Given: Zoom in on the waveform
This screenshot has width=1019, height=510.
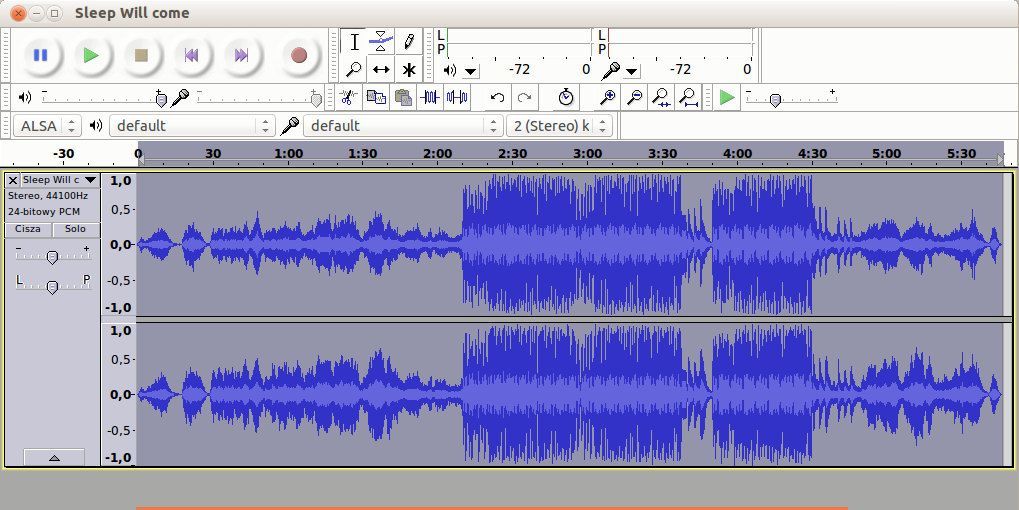Looking at the screenshot, I should tap(608, 97).
